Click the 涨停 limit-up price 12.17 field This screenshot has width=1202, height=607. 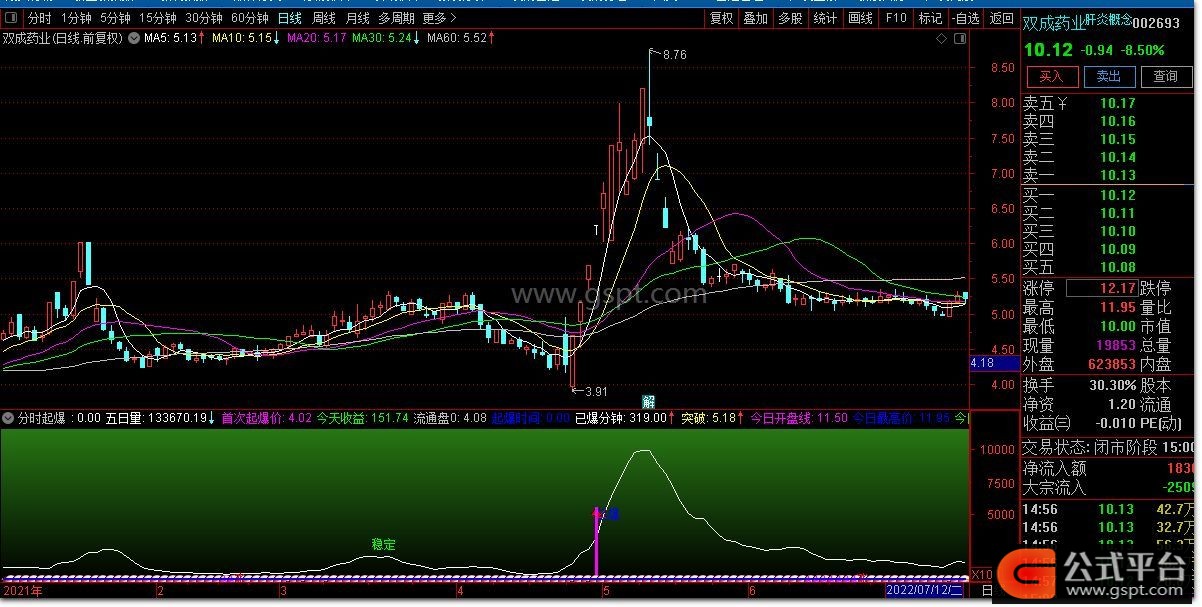[x=1102, y=289]
